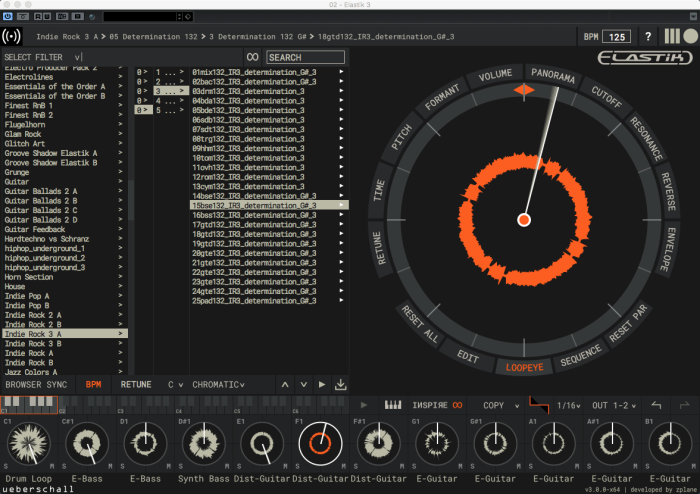Image resolution: width=700 pixels, height=494 pixels.
Task: Select the VOLUME wheel segment
Action: point(495,75)
